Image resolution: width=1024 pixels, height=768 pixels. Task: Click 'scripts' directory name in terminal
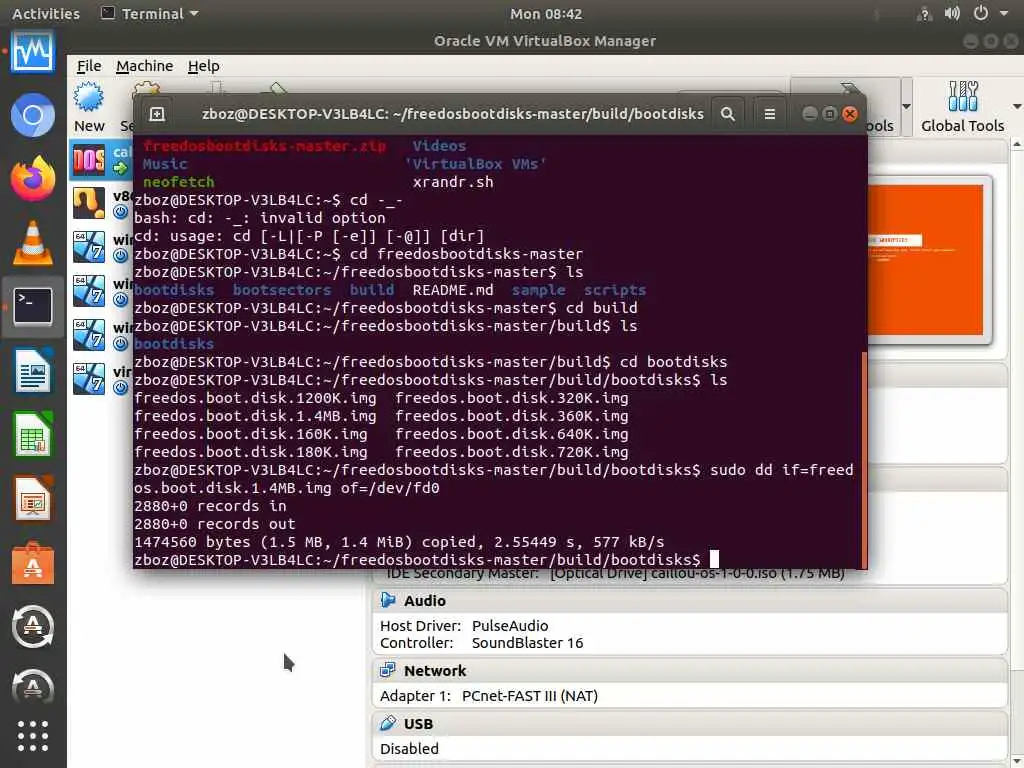615,290
